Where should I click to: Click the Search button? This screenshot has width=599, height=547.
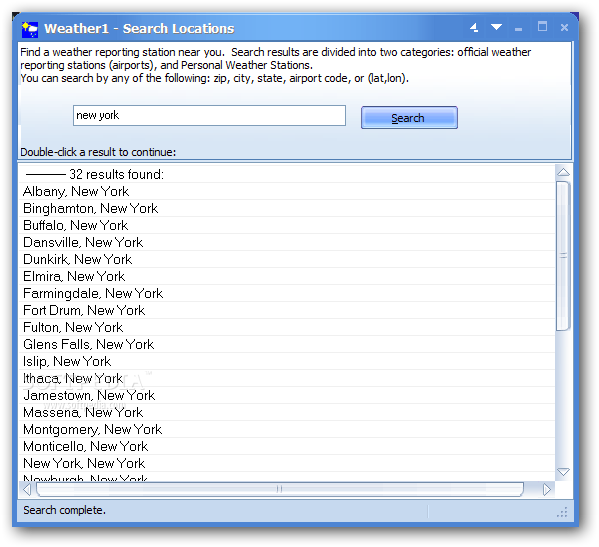click(x=409, y=118)
